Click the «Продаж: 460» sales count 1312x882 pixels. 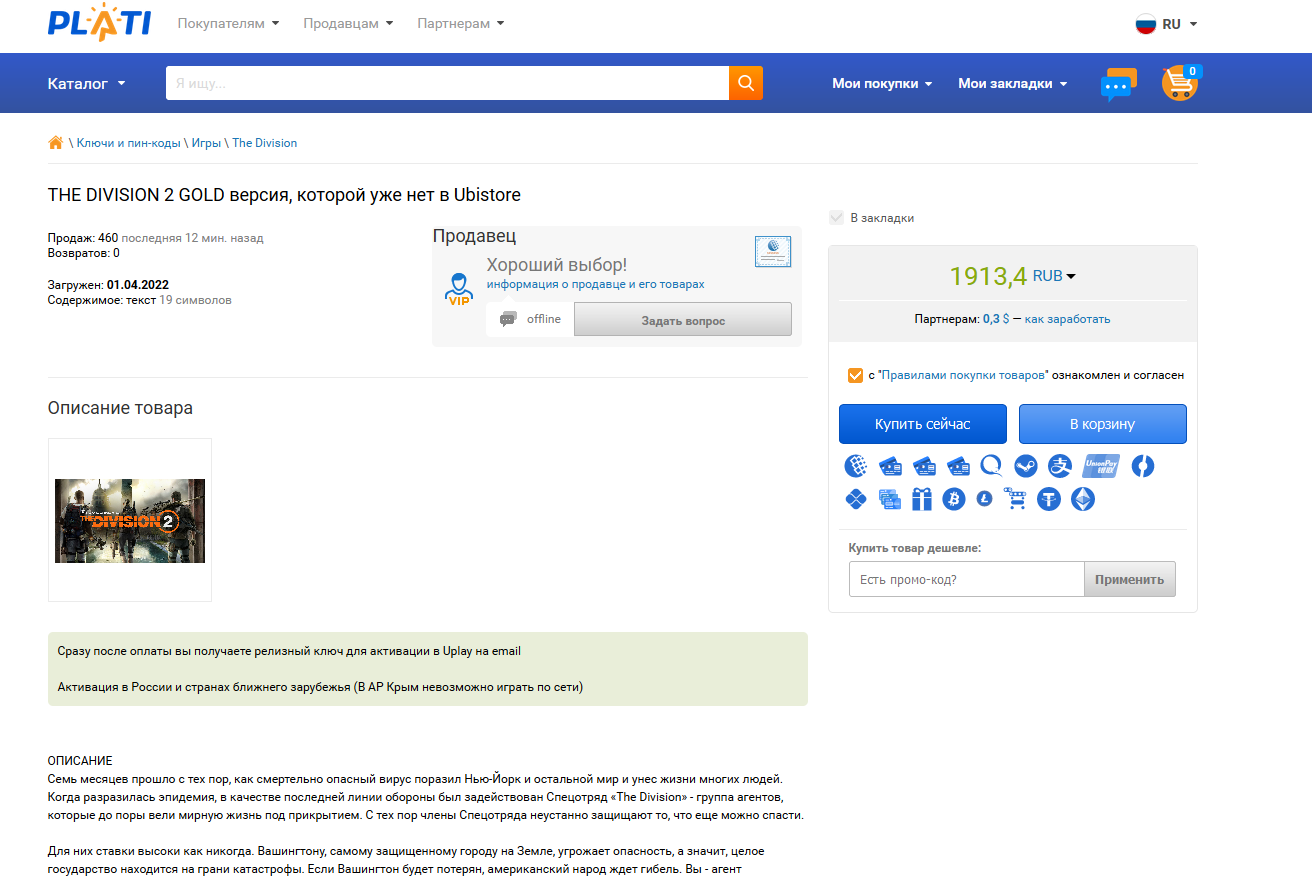tap(83, 238)
